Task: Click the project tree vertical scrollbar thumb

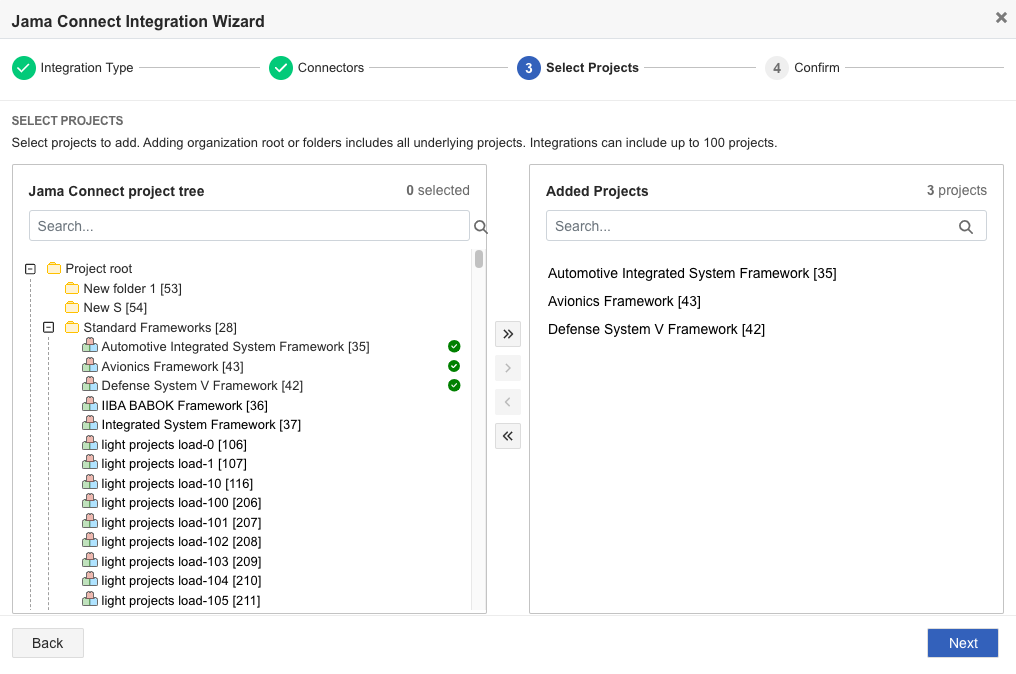Action: pos(479,259)
